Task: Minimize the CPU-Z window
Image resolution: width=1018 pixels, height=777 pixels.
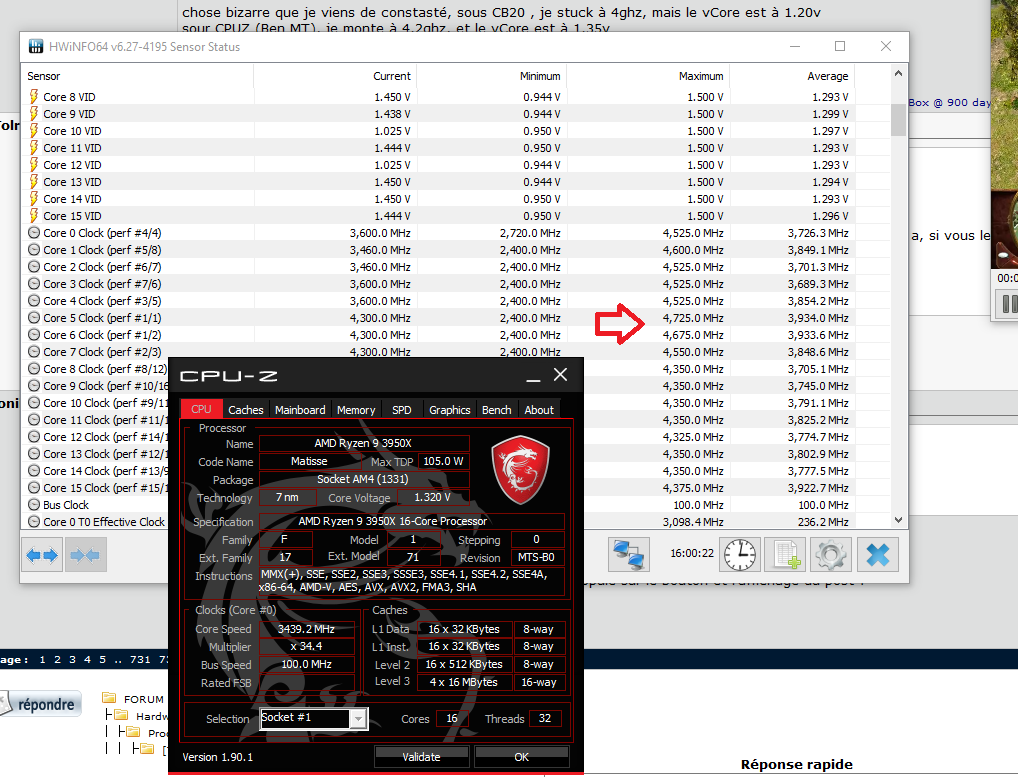Action: point(533,376)
